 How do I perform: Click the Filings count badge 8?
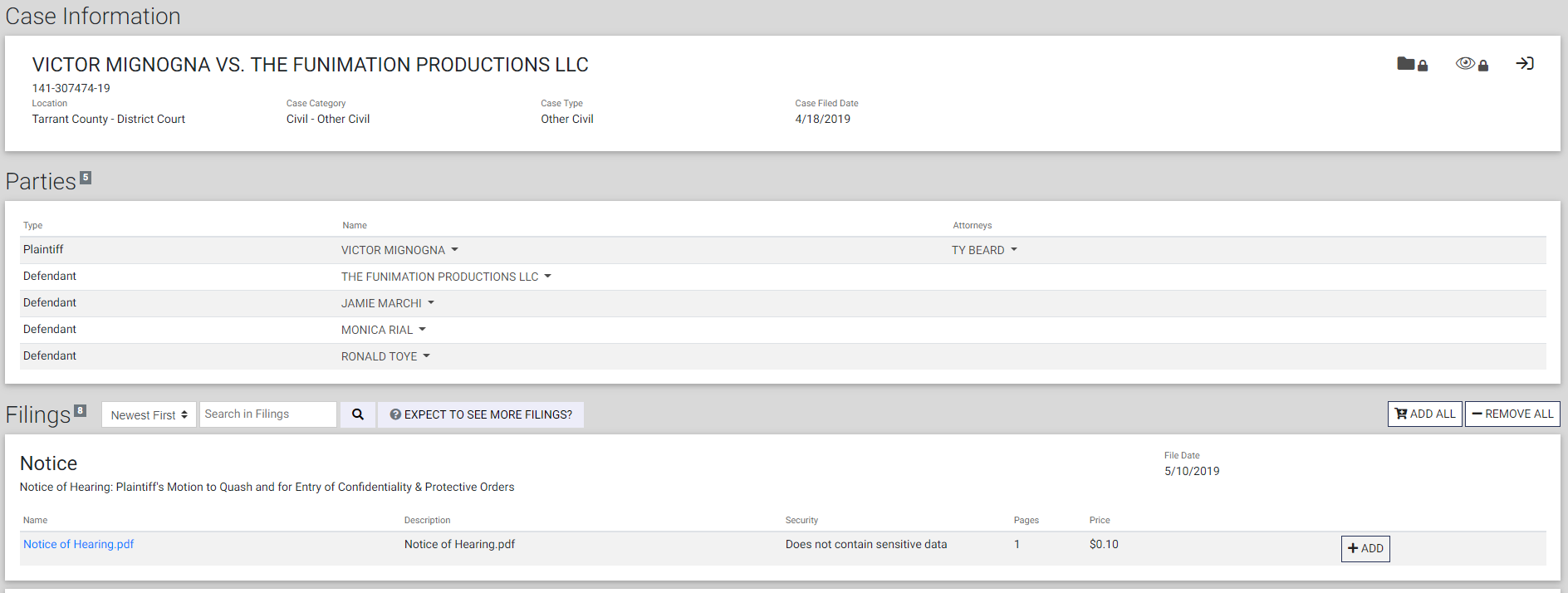[x=81, y=410]
